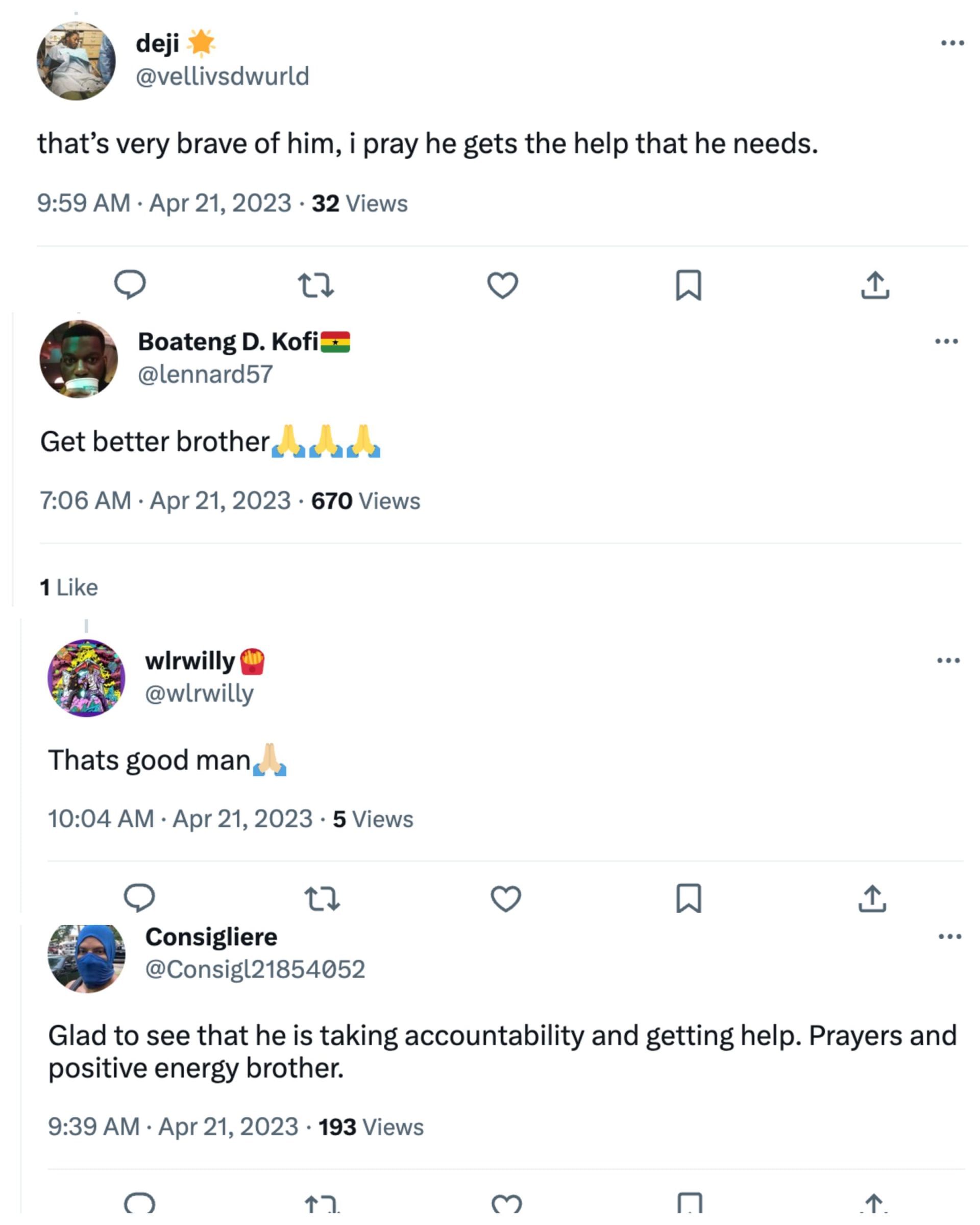Retweet wlrwilly's 'Thats good man' tweet
Image resolution: width=980 pixels, height=1225 pixels.
click(x=322, y=899)
